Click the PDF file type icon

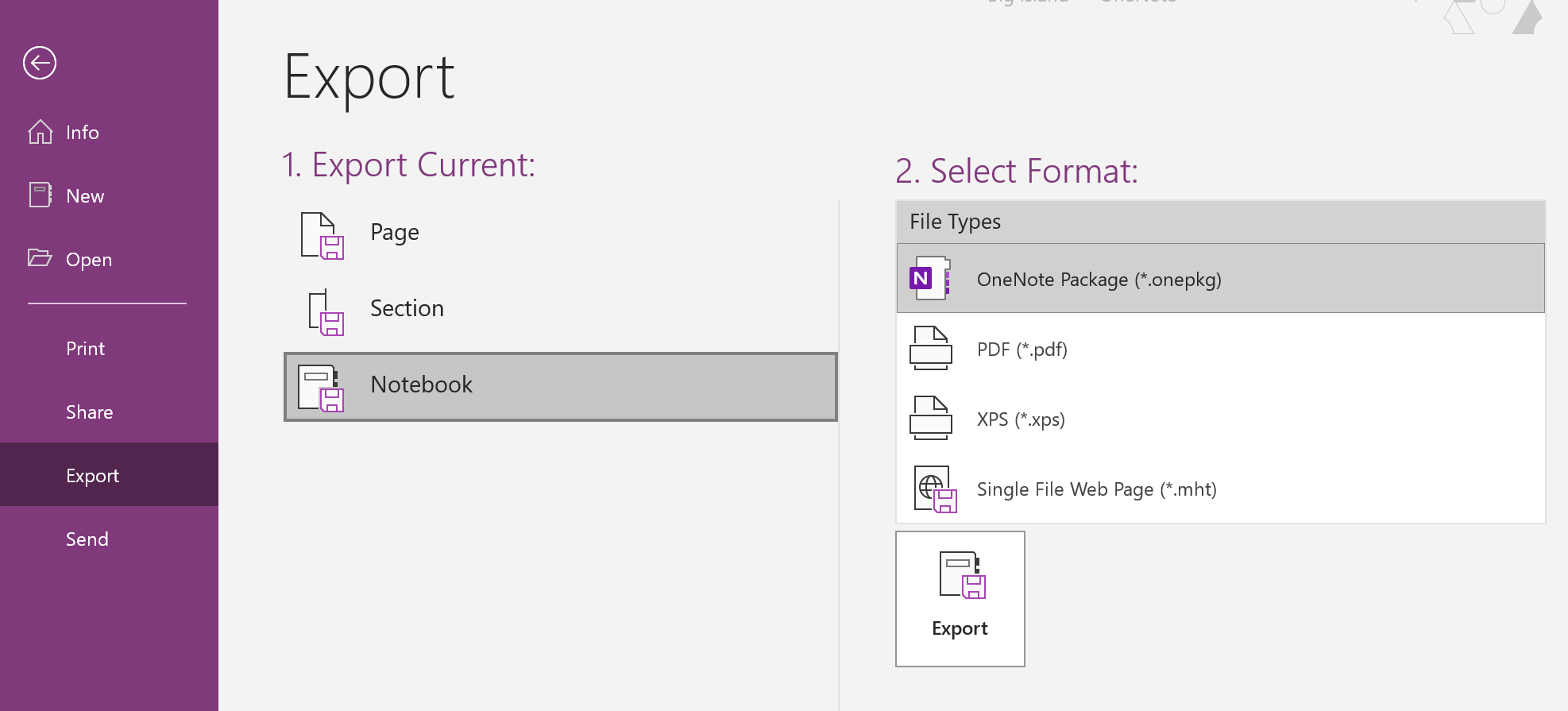(x=930, y=348)
